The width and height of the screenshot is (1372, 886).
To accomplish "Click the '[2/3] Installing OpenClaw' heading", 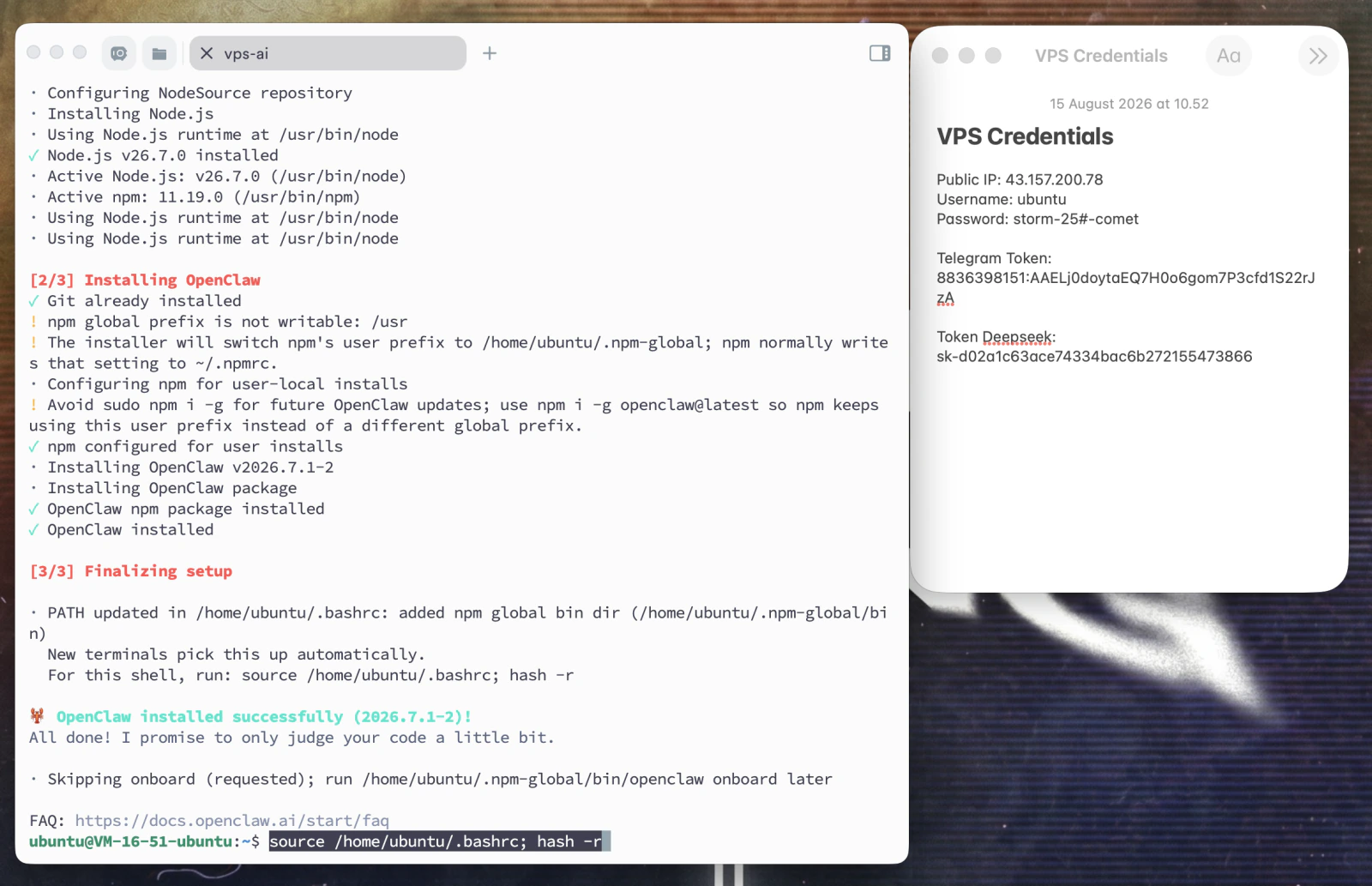I will point(145,280).
